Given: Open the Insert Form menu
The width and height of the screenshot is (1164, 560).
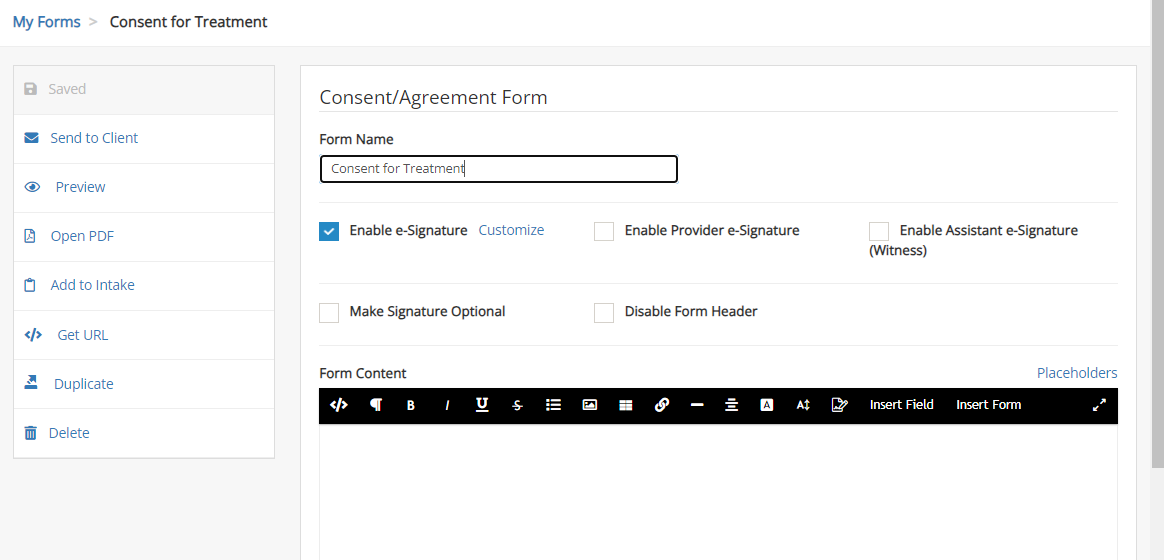Looking at the screenshot, I should 988,405.
